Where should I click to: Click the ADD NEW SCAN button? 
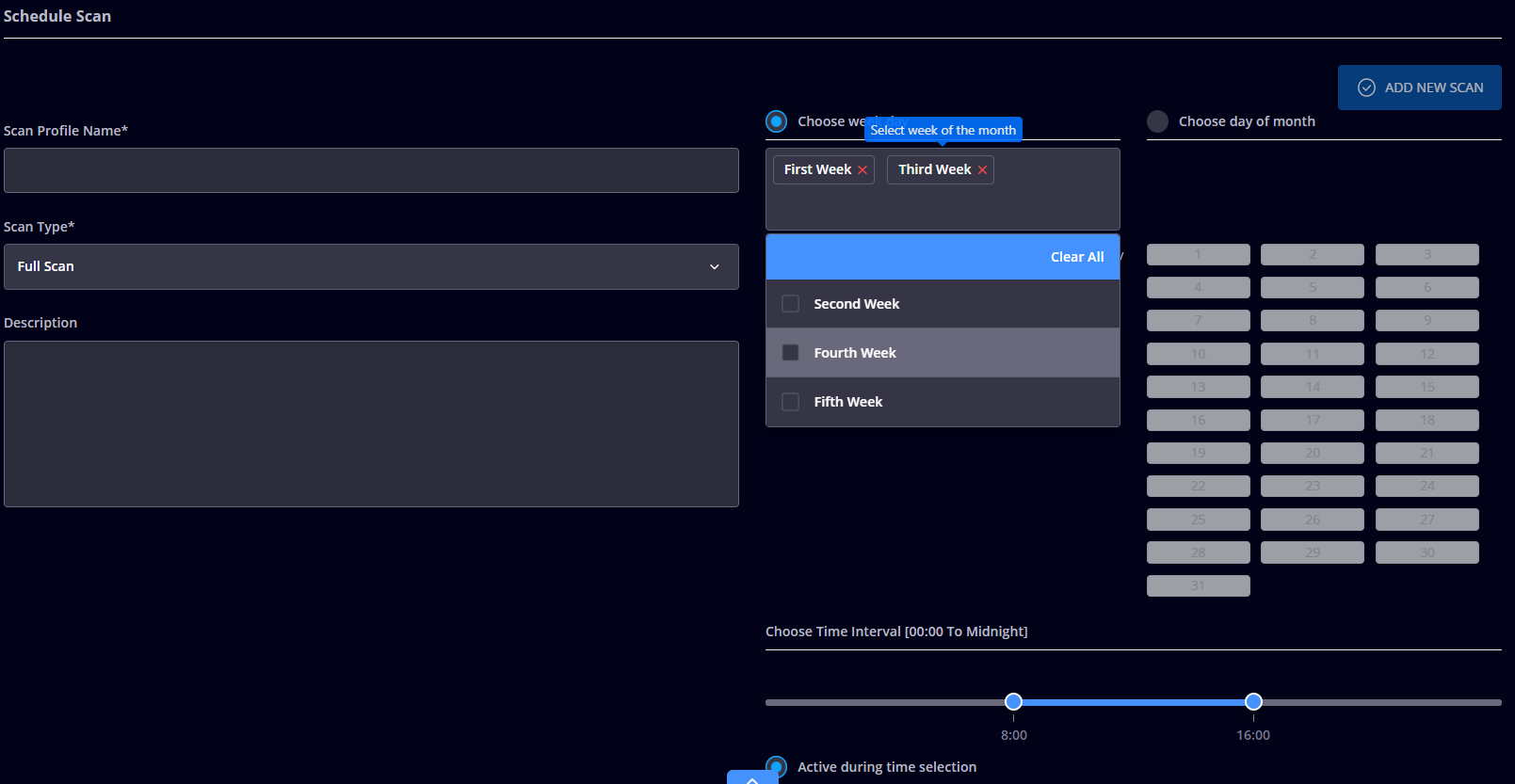1419,88
